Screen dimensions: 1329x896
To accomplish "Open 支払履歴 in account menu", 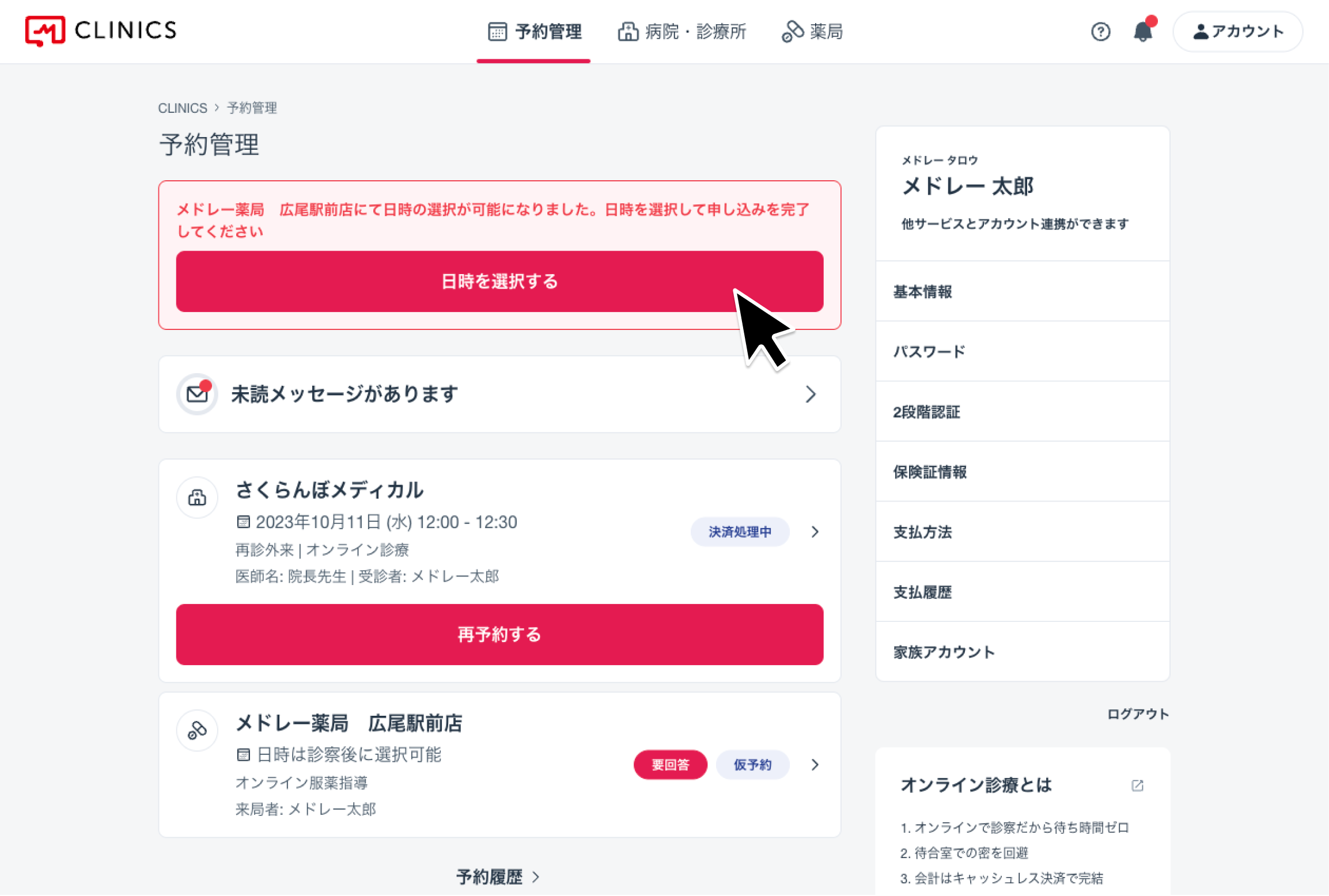I will point(1023,592).
